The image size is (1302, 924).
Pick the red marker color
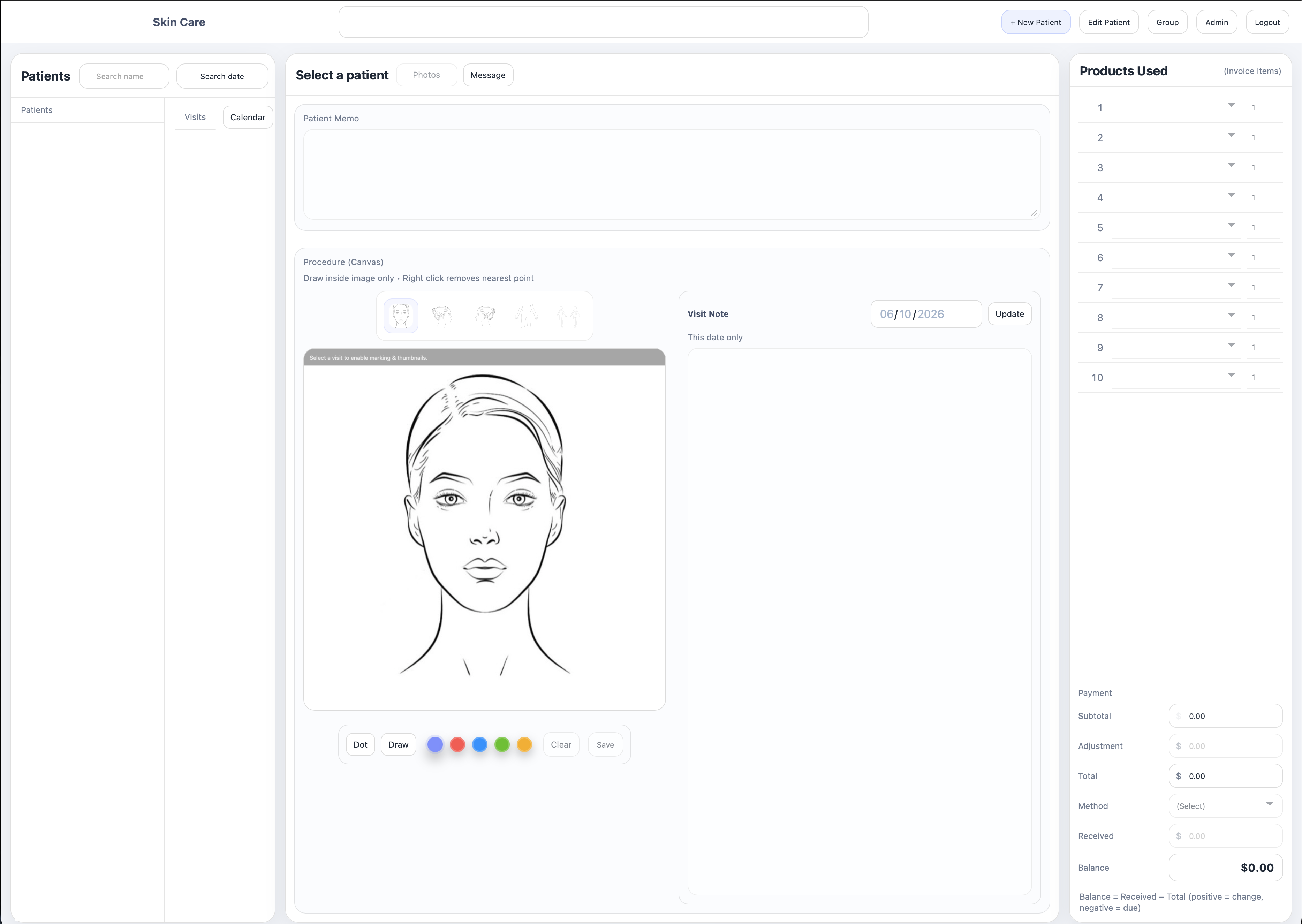click(457, 744)
